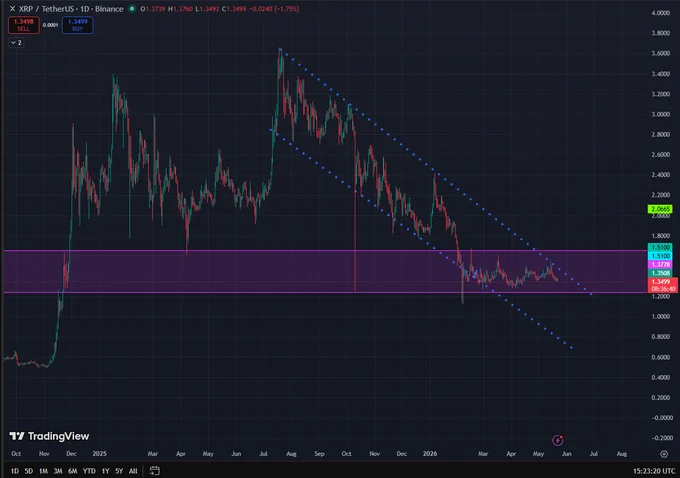The height and width of the screenshot is (478, 680).
Task: Open the XRP / TetherUS symbol title
Action: 71,9
